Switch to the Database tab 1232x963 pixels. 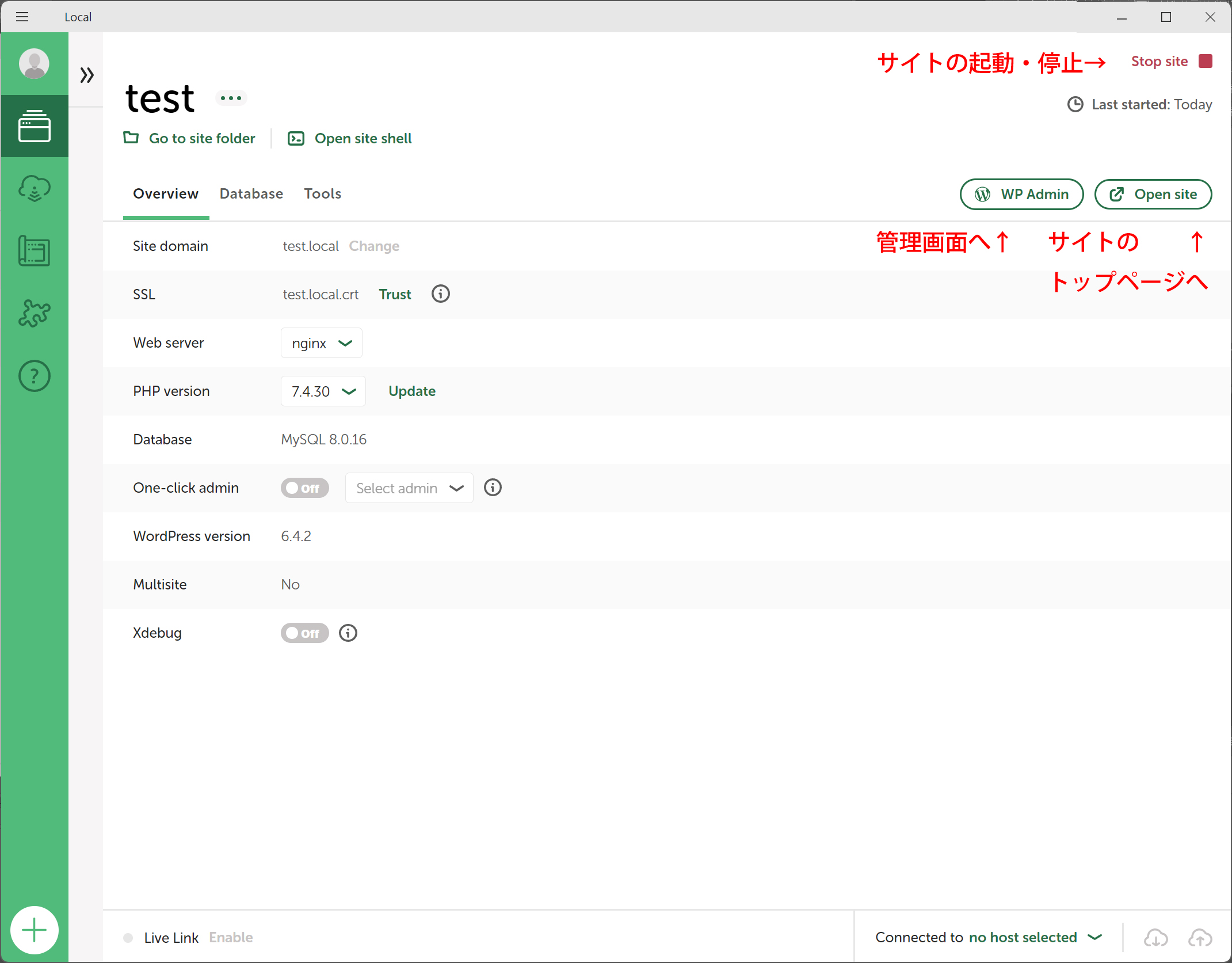pos(251,194)
